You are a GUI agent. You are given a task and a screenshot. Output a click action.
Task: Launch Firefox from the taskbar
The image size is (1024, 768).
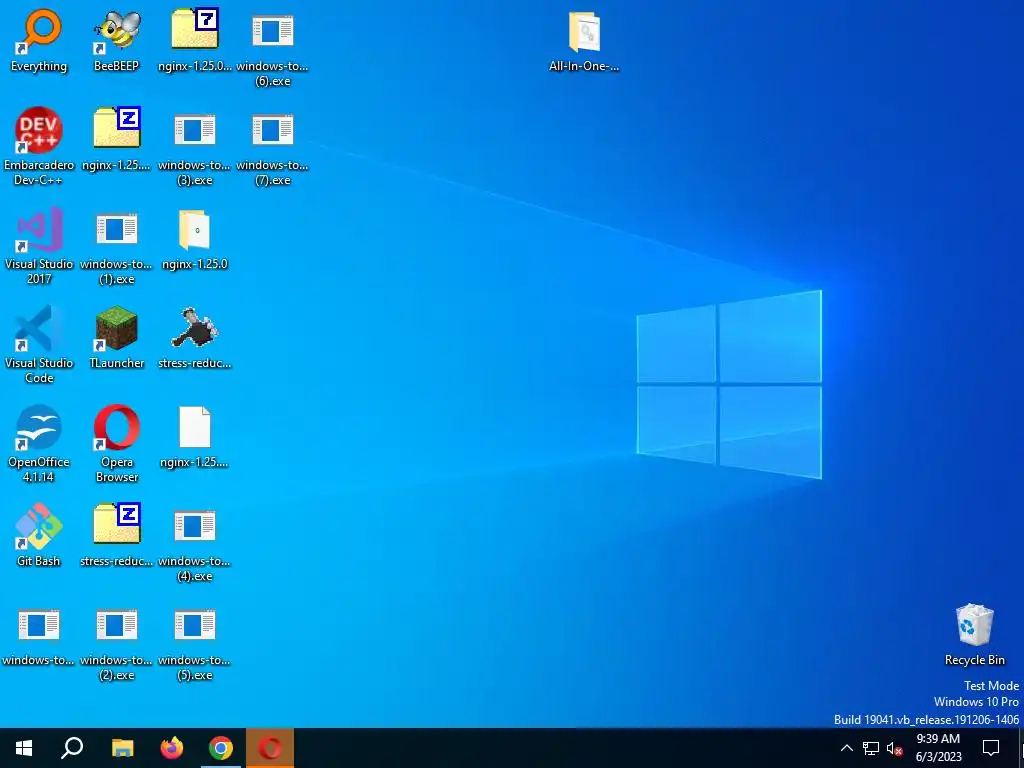pos(172,748)
